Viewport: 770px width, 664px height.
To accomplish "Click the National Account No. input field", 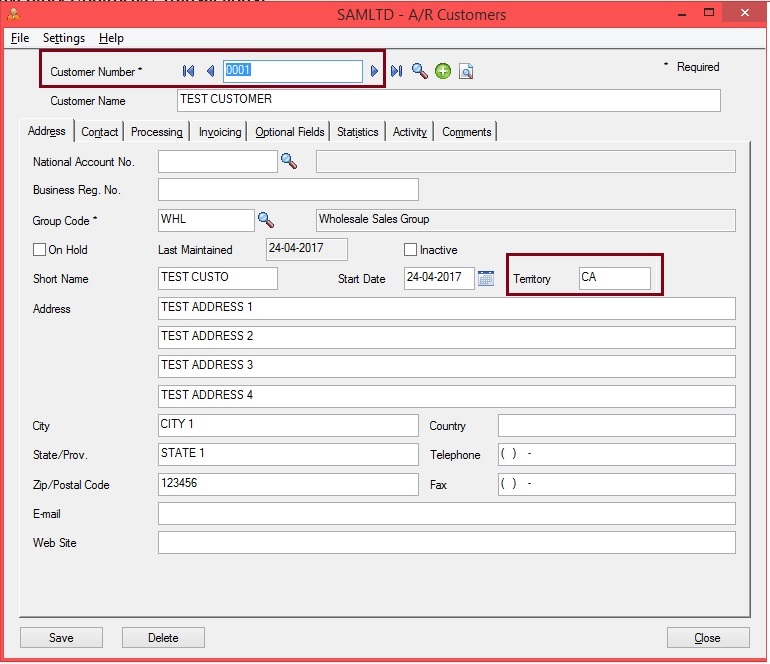I will tap(218, 161).
